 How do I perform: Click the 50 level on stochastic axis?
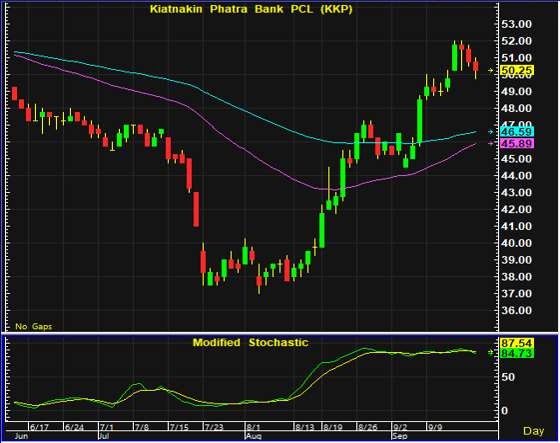[x=508, y=377]
